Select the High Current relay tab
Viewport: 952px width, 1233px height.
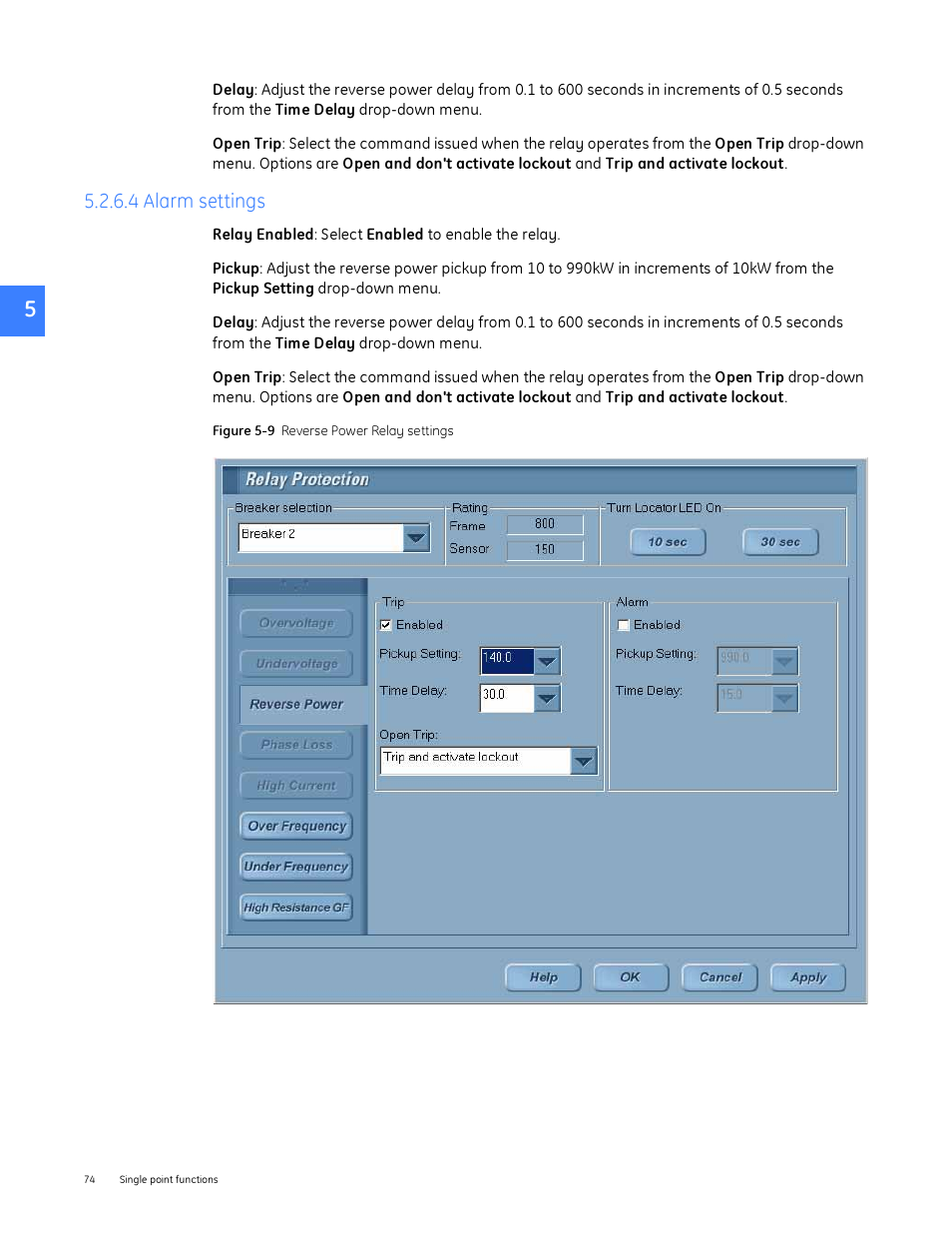296,786
